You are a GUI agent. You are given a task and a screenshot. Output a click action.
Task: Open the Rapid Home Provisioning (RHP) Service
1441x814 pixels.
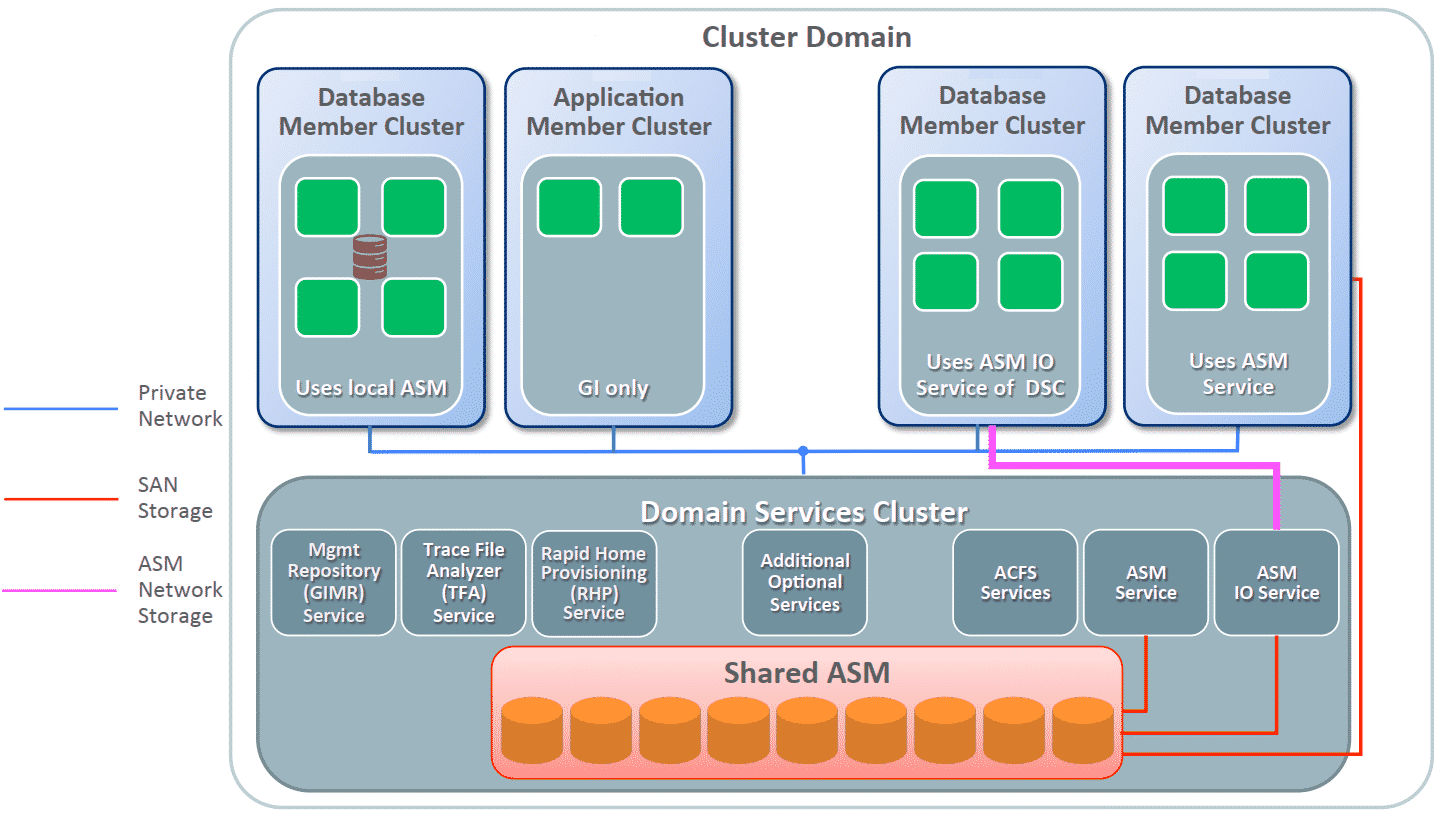pos(594,582)
